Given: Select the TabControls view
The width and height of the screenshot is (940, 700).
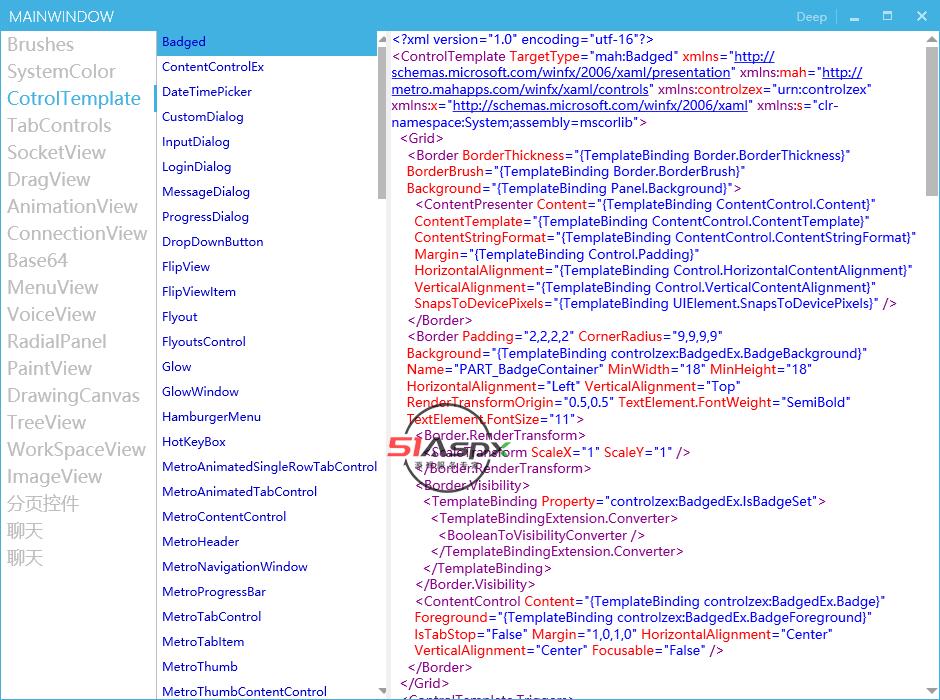Looking at the screenshot, I should (x=59, y=126).
